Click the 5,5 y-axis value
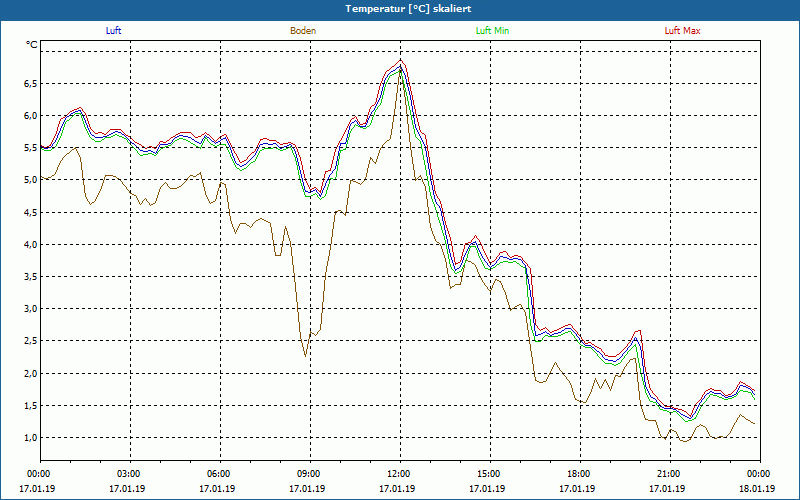The image size is (800, 500). pyautogui.click(x=31, y=147)
